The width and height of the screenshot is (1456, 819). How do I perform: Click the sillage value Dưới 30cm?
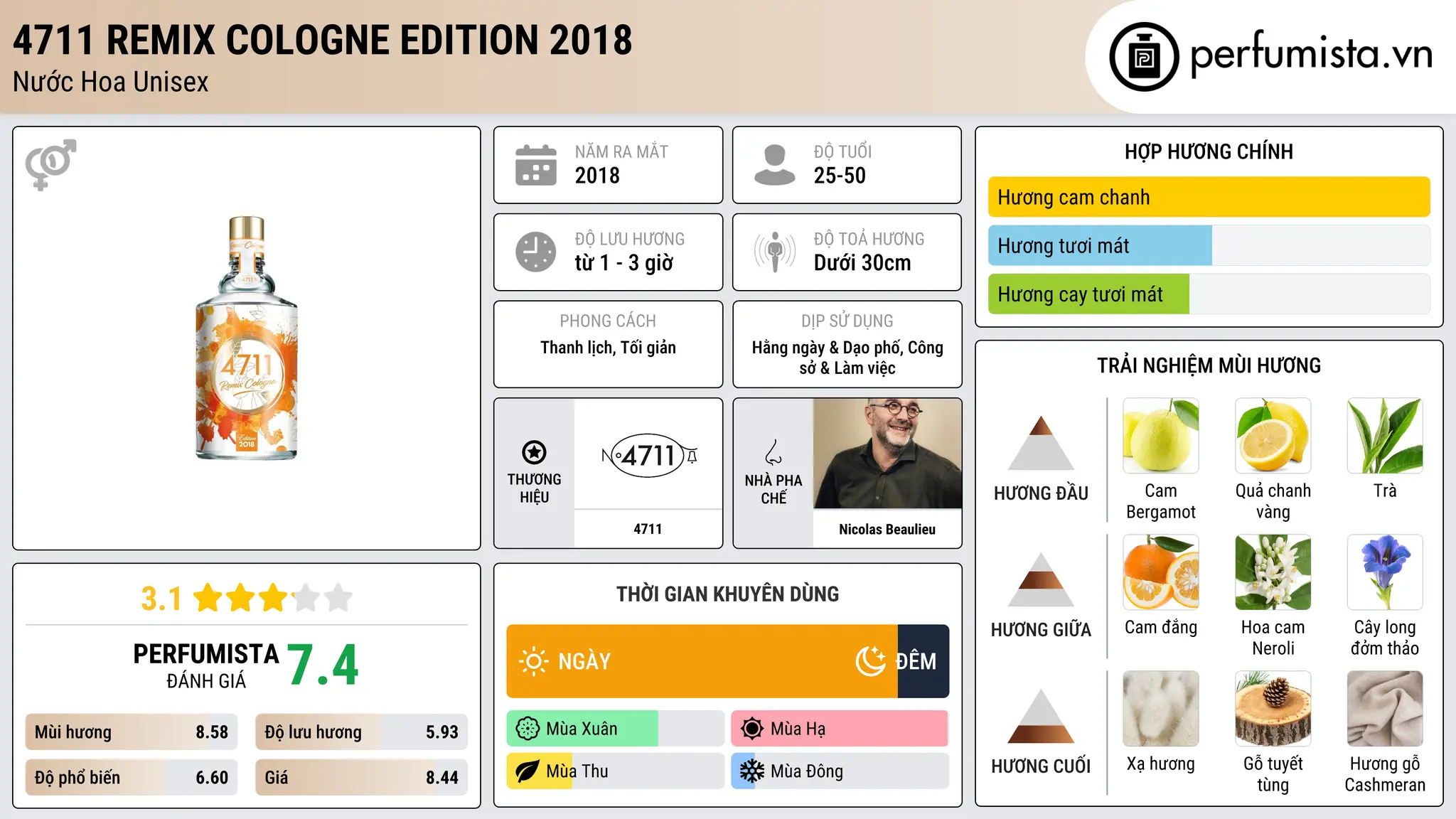coord(862,263)
